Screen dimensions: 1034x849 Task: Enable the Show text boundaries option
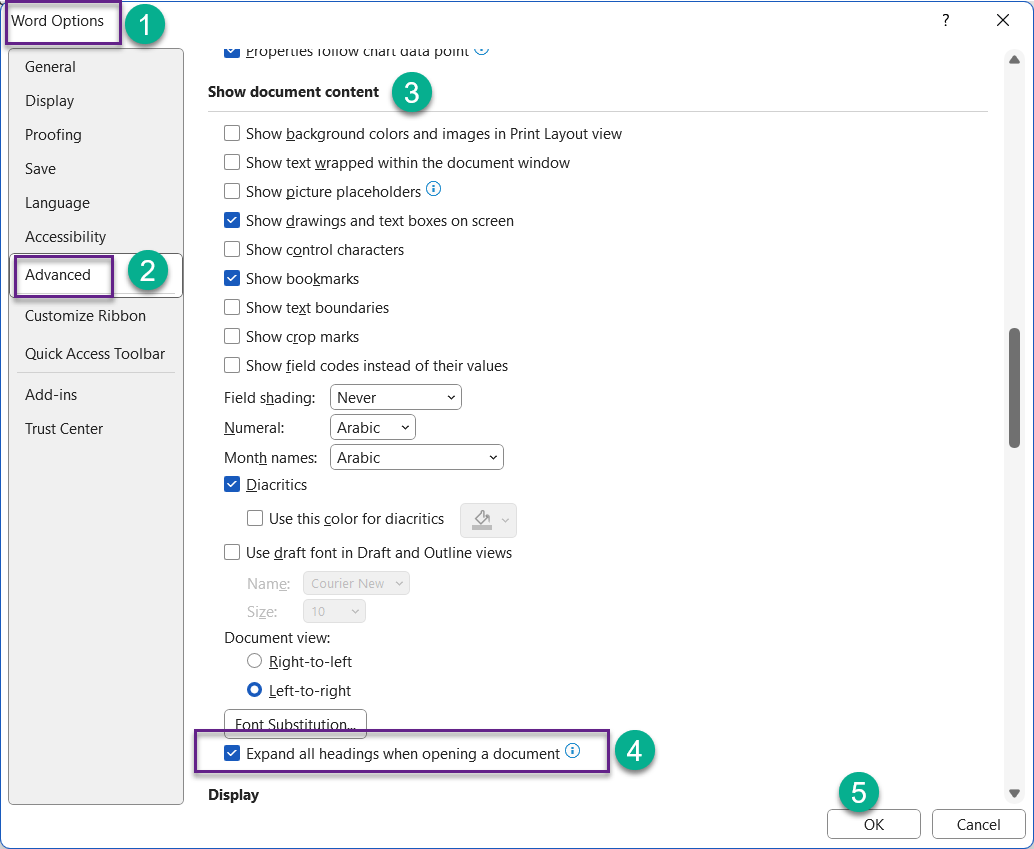coord(232,307)
